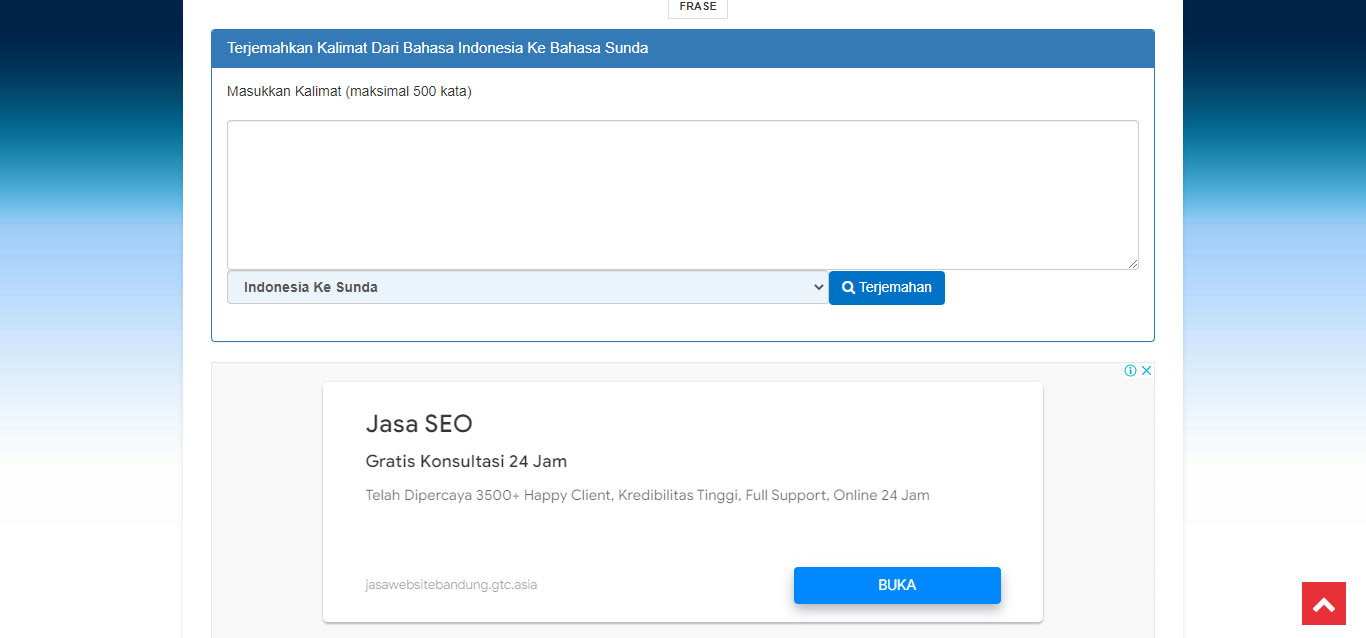Open the Jasa SEO ad headline
This screenshot has width=1366, height=638.
click(418, 424)
